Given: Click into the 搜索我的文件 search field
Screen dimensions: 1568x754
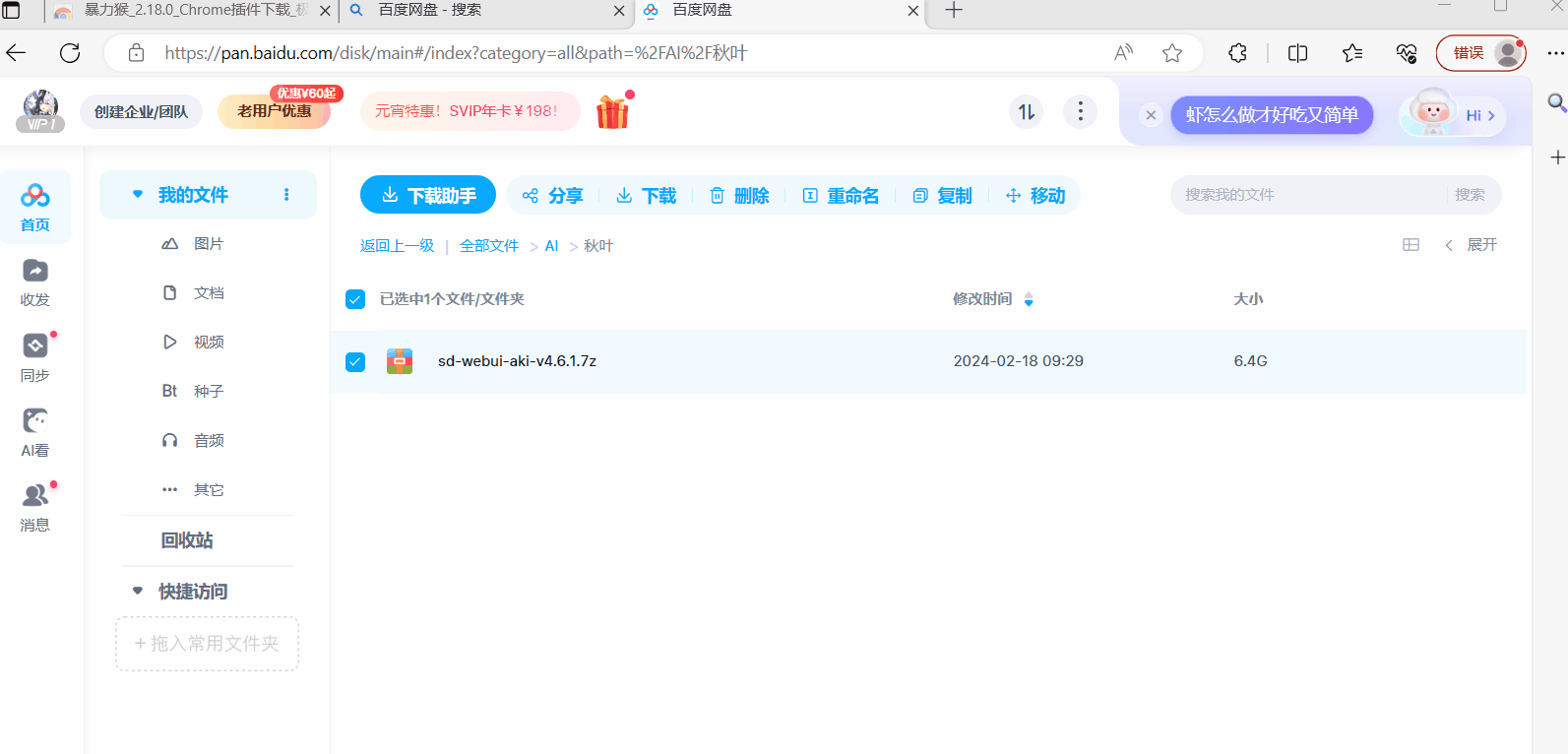Looking at the screenshot, I should pyautogui.click(x=1309, y=195).
